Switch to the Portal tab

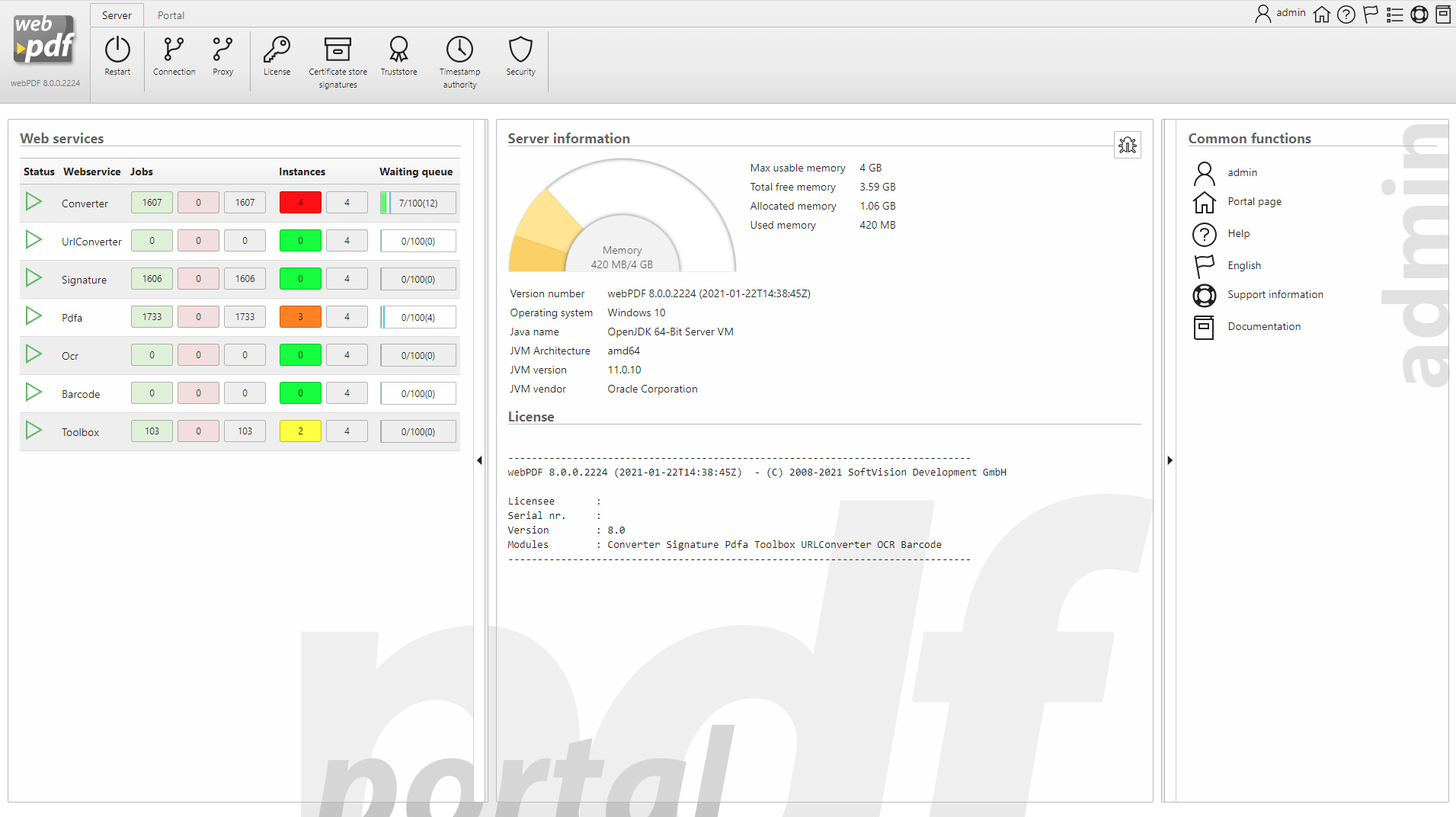171,14
